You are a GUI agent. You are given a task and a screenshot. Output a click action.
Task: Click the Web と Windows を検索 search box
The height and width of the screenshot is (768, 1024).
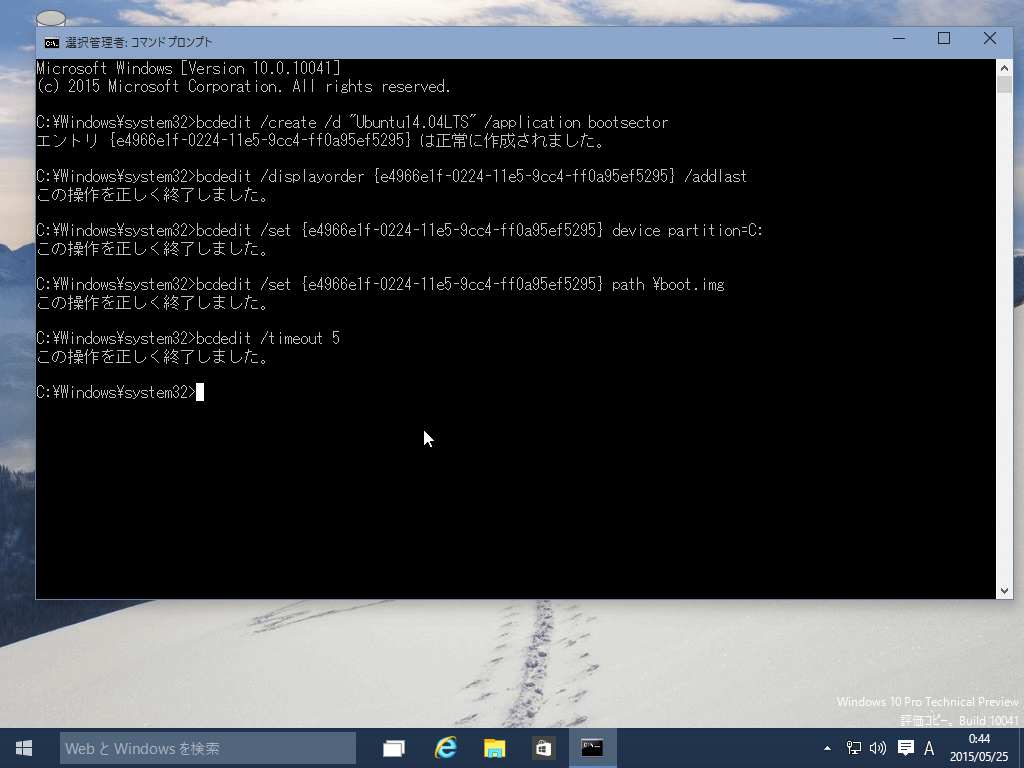click(x=208, y=748)
